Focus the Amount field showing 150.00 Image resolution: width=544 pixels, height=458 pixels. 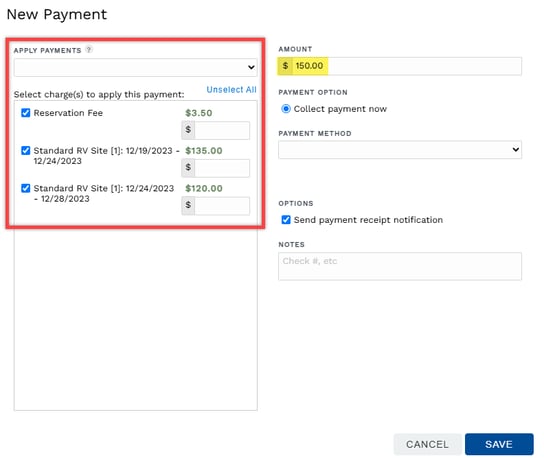tap(407, 66)
